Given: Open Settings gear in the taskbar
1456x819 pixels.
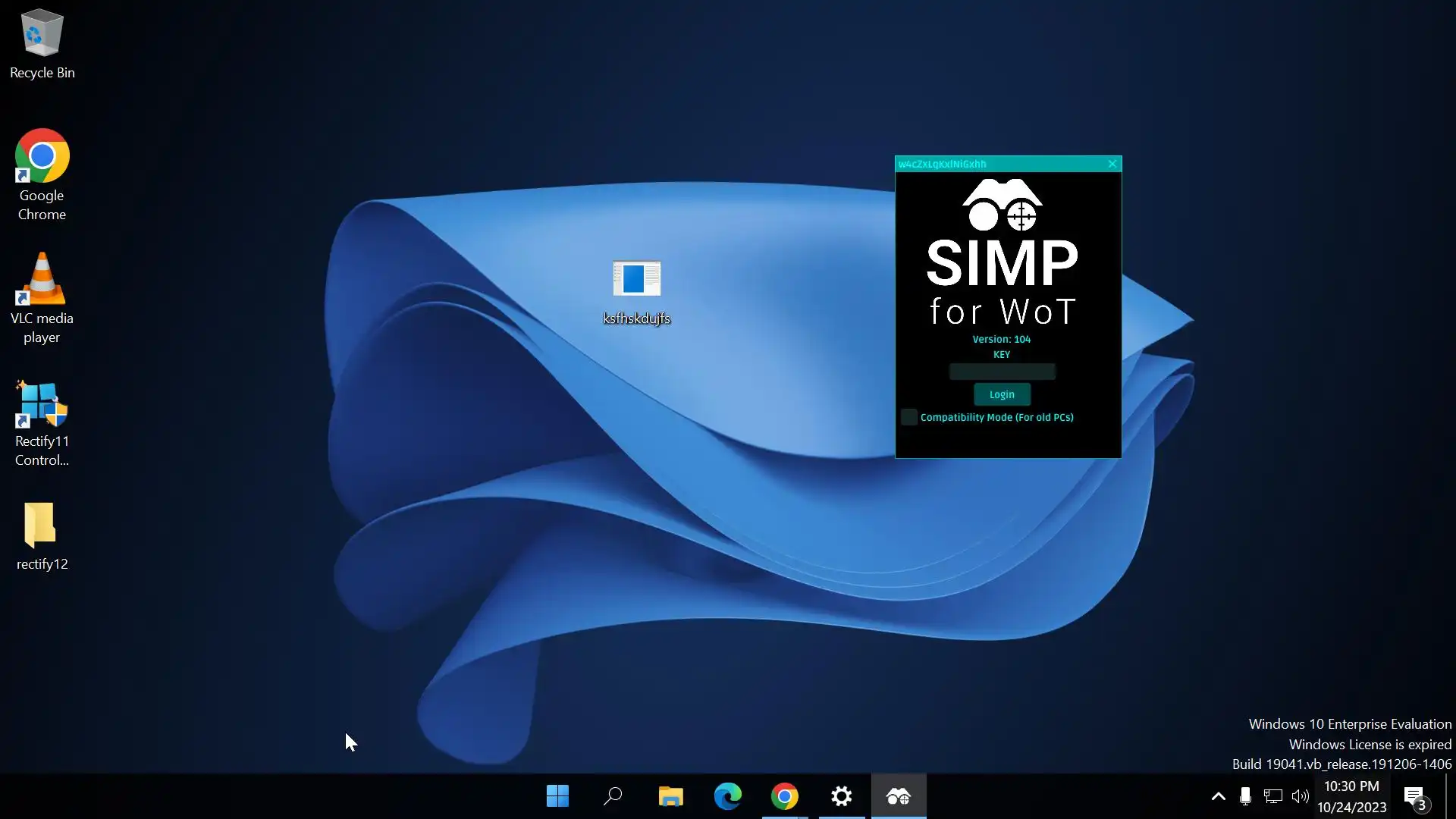Looking at the screenshot, I should click(842, 796).
